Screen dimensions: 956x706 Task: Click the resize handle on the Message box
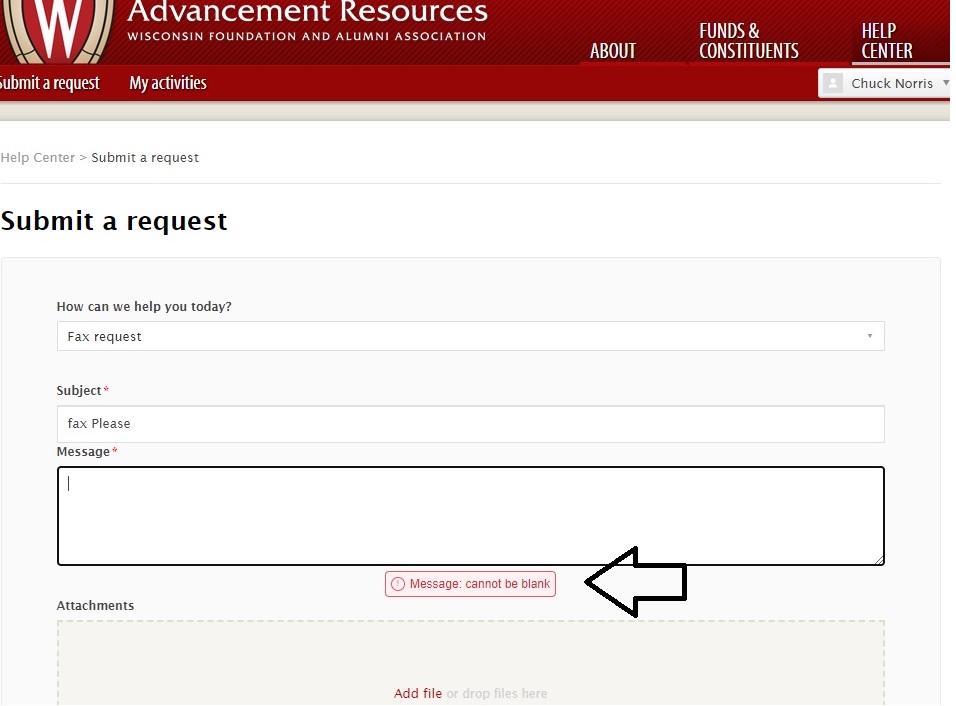878,560
